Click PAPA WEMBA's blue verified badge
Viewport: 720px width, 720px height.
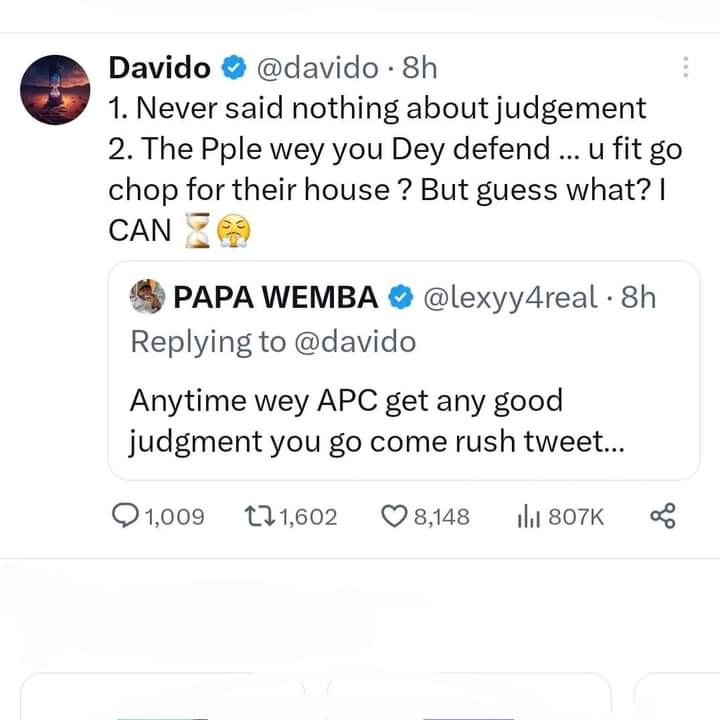[x=401, y=297]
